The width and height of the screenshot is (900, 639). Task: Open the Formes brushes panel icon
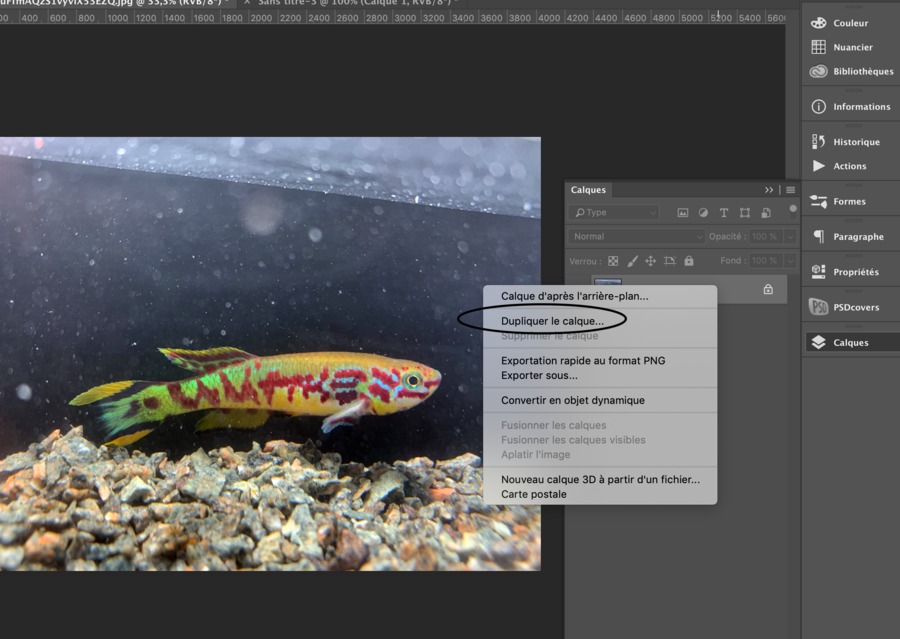(x=818, y=202)
